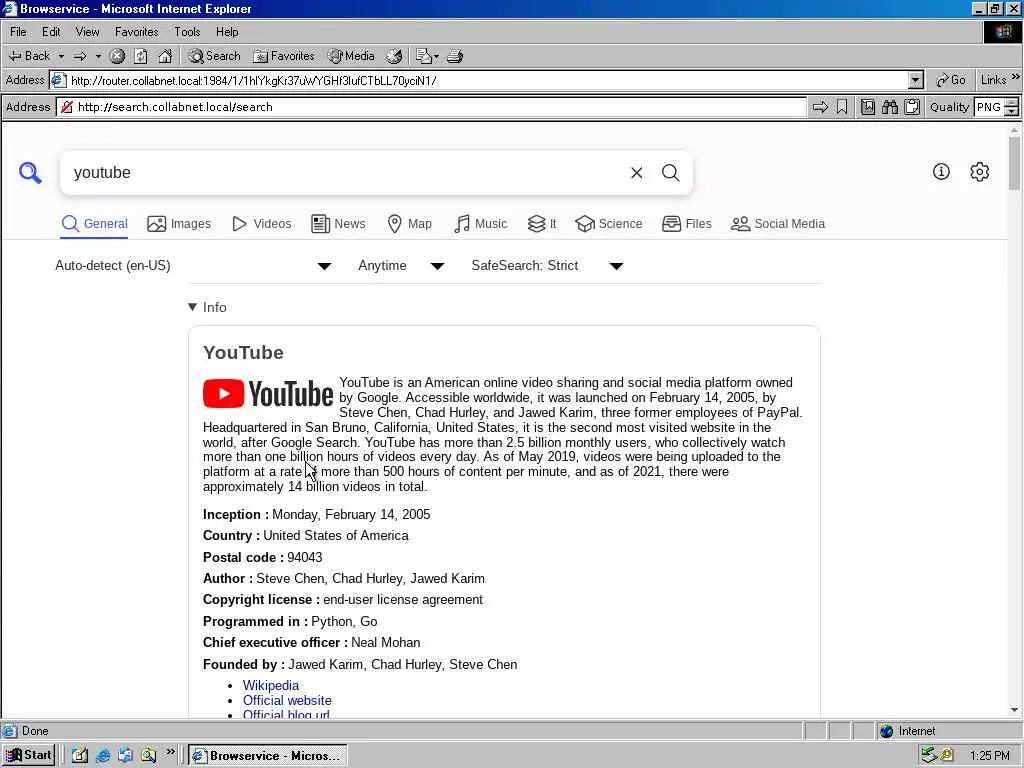Switch to the It tab
This screenshot has width=1024, height=768.
(542, 224)
